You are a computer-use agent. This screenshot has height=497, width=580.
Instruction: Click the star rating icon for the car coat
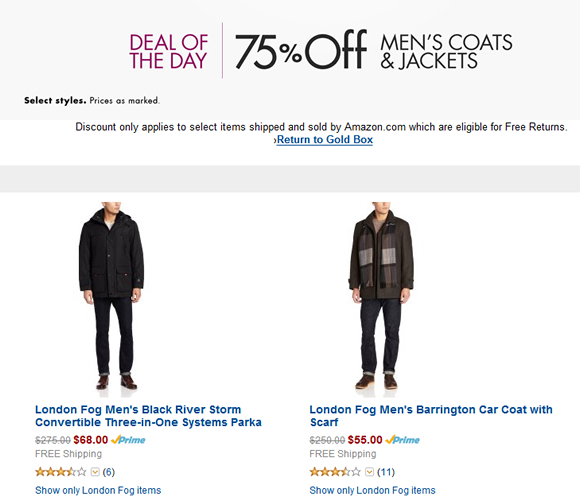335,472
